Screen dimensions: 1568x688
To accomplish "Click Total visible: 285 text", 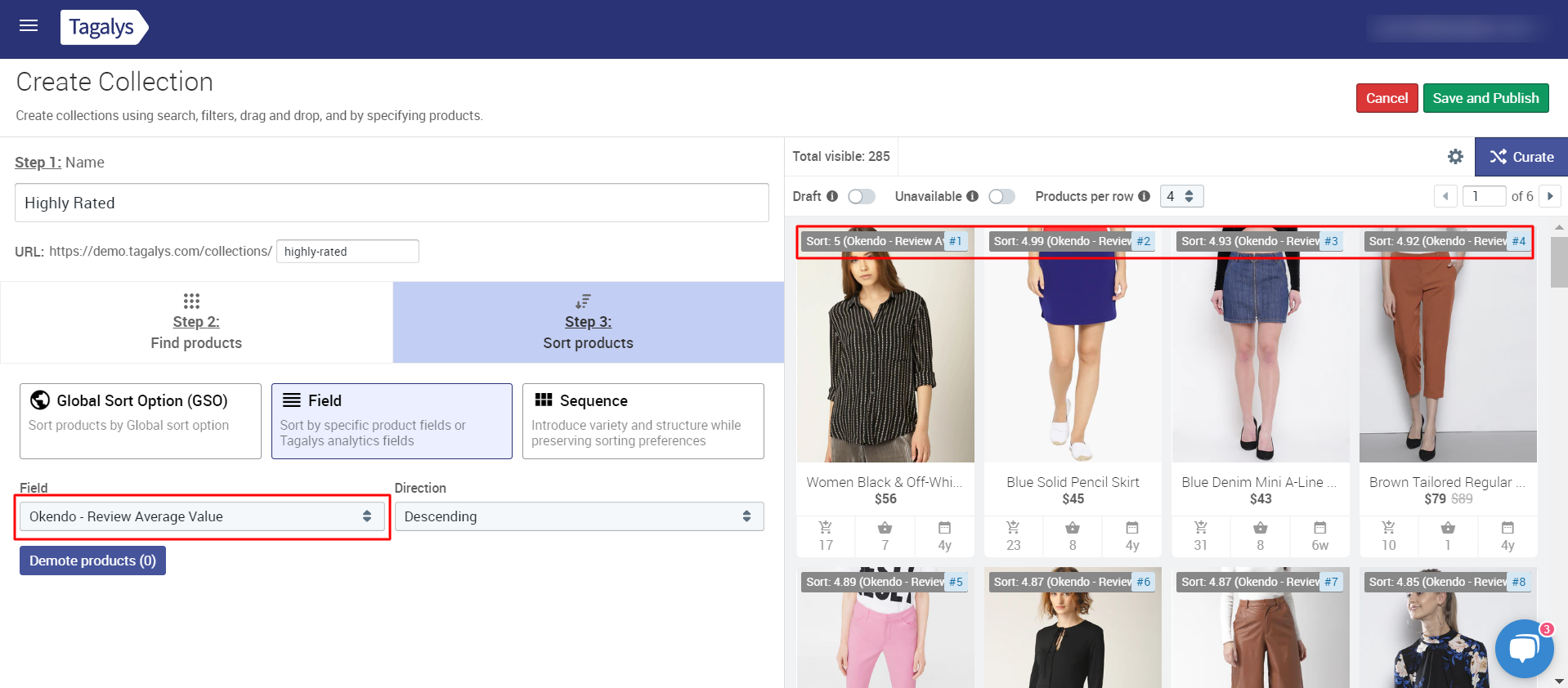I will 841,156.
